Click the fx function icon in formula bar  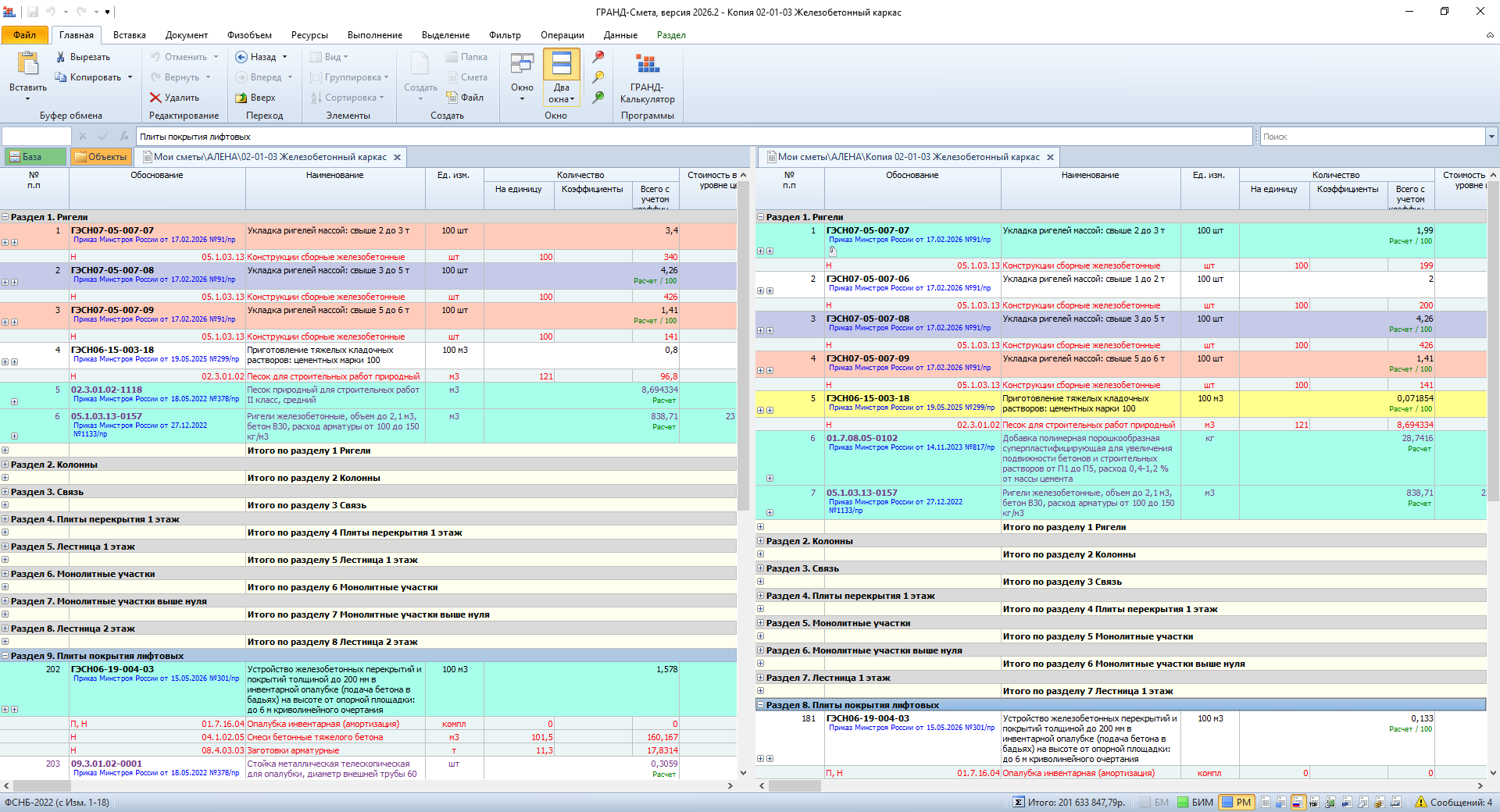pyautogui.click(x=123, y=137)
